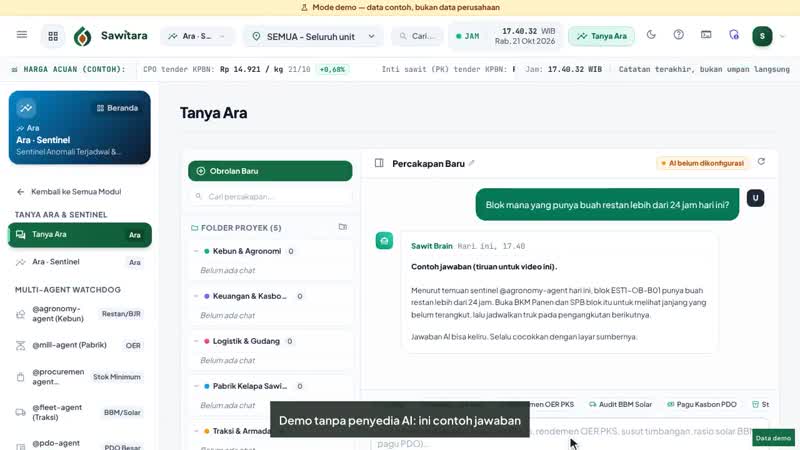The width and height of the screenshot is (800, 450).
Task: Expand the user profile chevron
Action: (x=782, y=36)
